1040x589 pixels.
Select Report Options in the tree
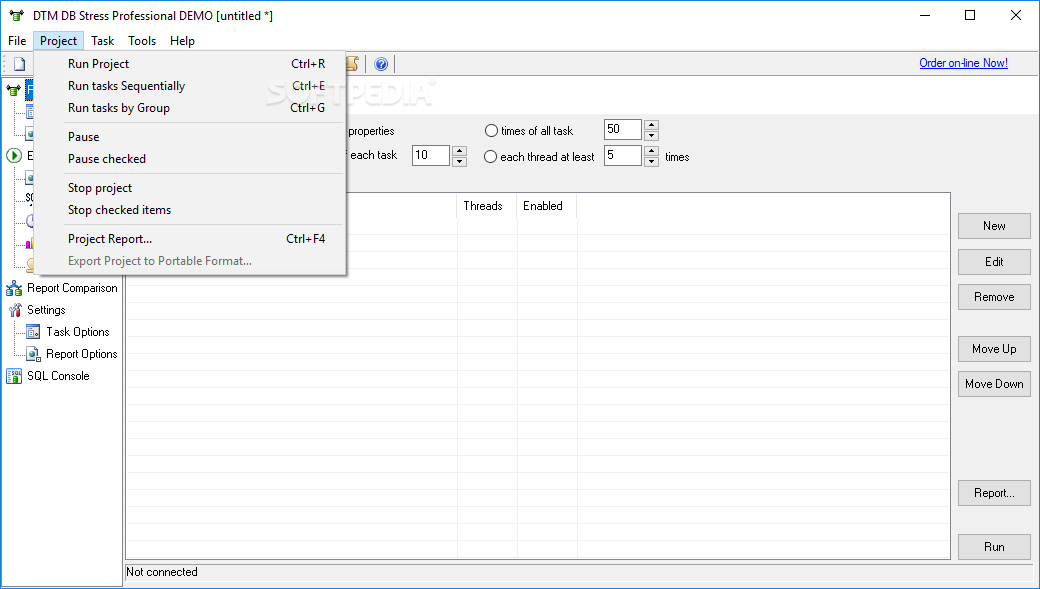[82, 354]
